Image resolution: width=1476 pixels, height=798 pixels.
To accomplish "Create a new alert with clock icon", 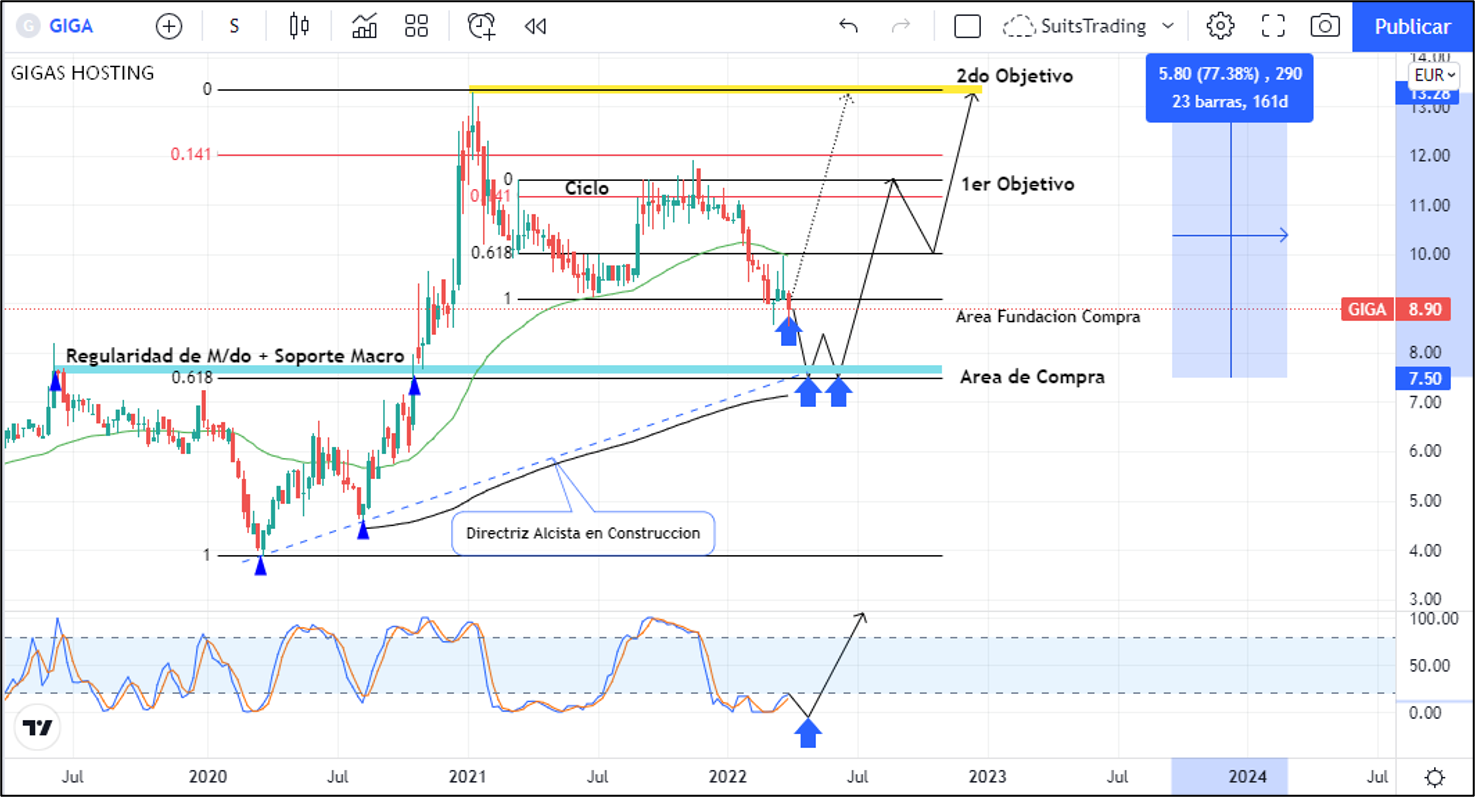I will (x=481, y=26).
